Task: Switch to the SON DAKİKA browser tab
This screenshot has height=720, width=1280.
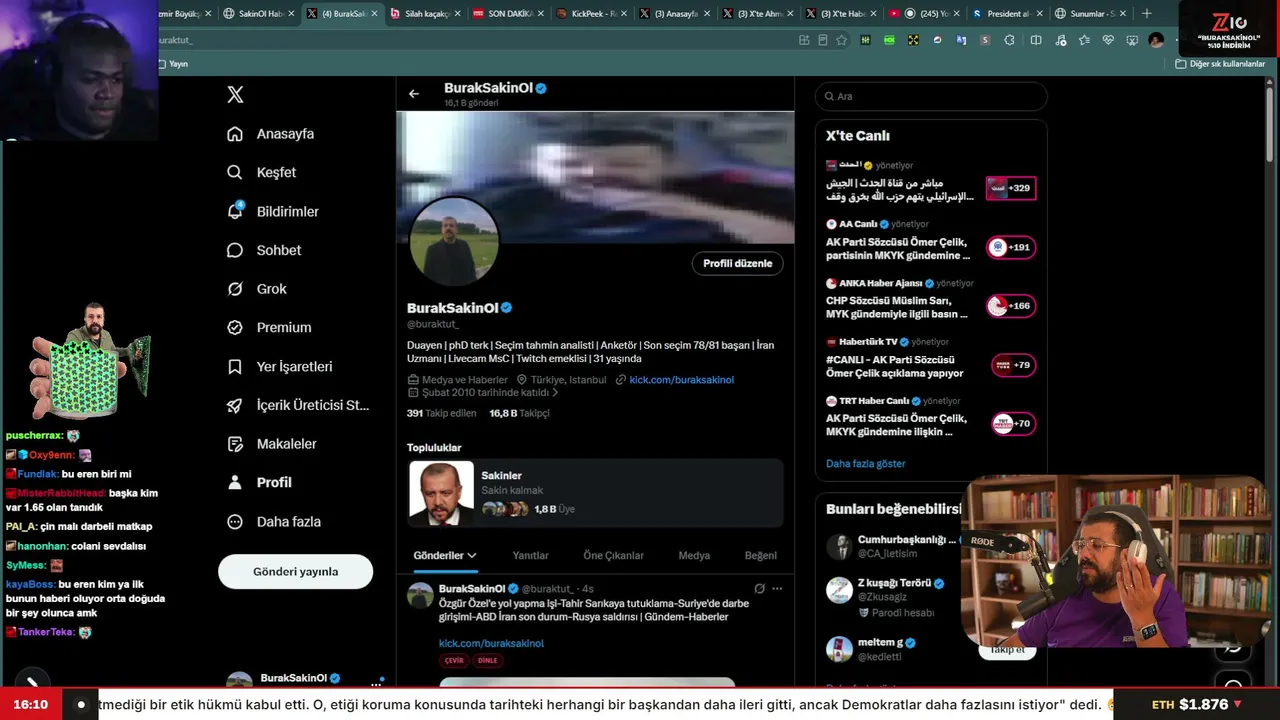Action: [x=509, y=14]
